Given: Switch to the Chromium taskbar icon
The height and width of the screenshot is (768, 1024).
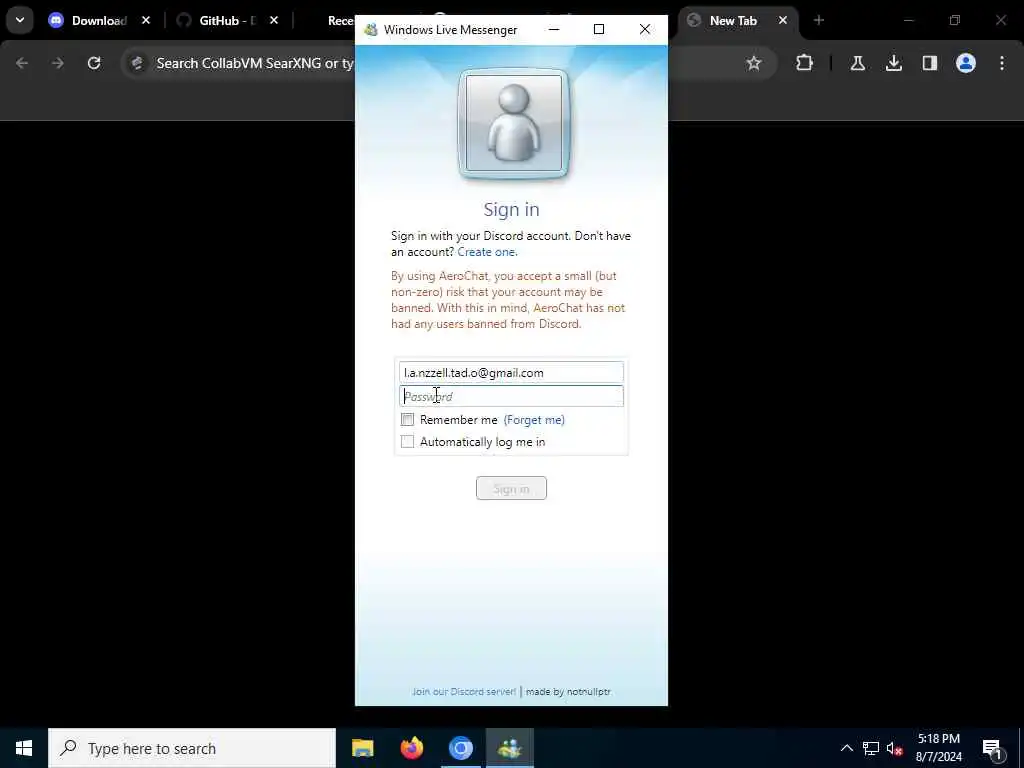Looking at the screenshot, I should [x=461, y=748].
